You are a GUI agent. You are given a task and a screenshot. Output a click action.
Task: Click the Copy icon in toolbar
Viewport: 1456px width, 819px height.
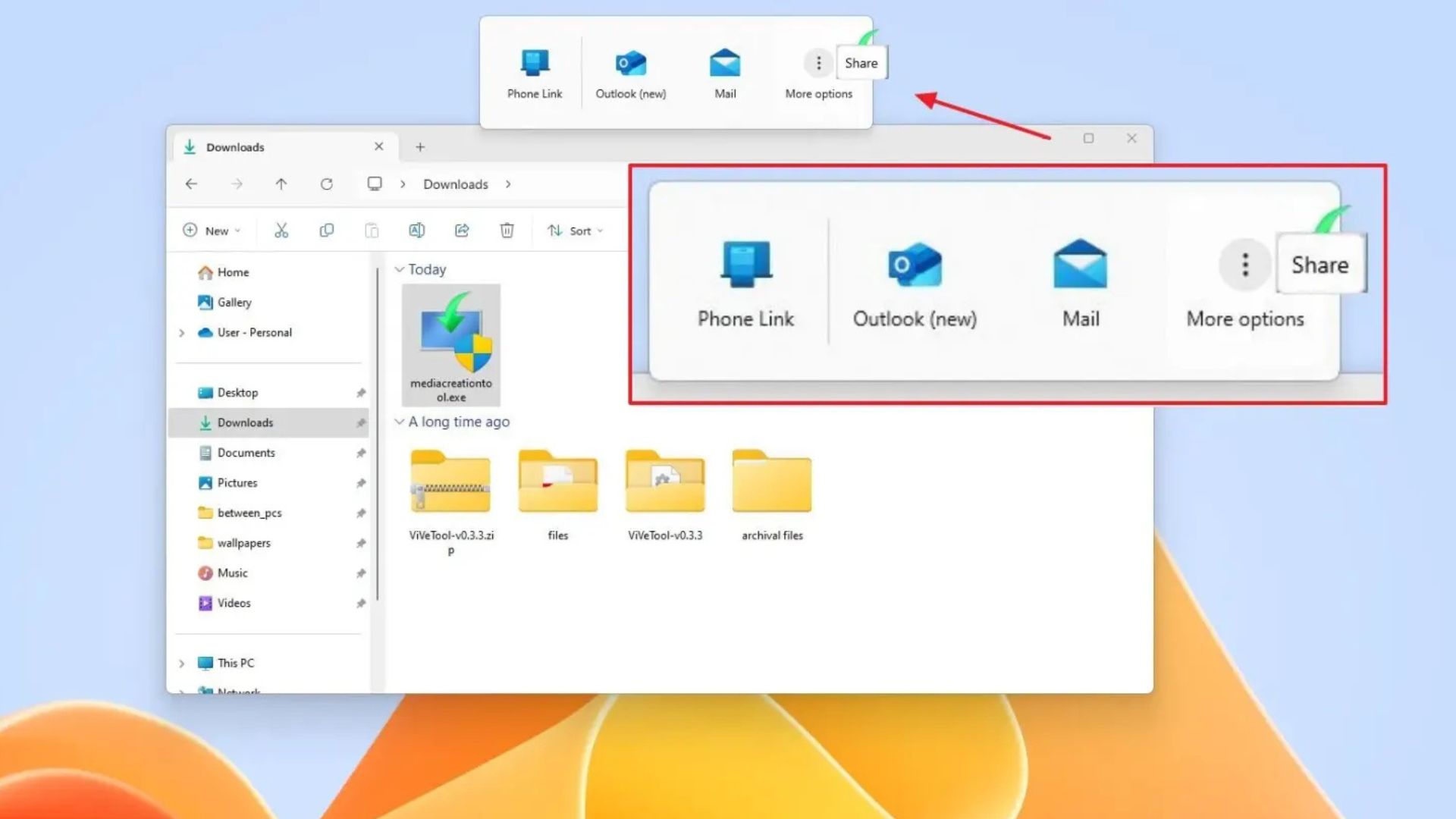tap(327, 231)
